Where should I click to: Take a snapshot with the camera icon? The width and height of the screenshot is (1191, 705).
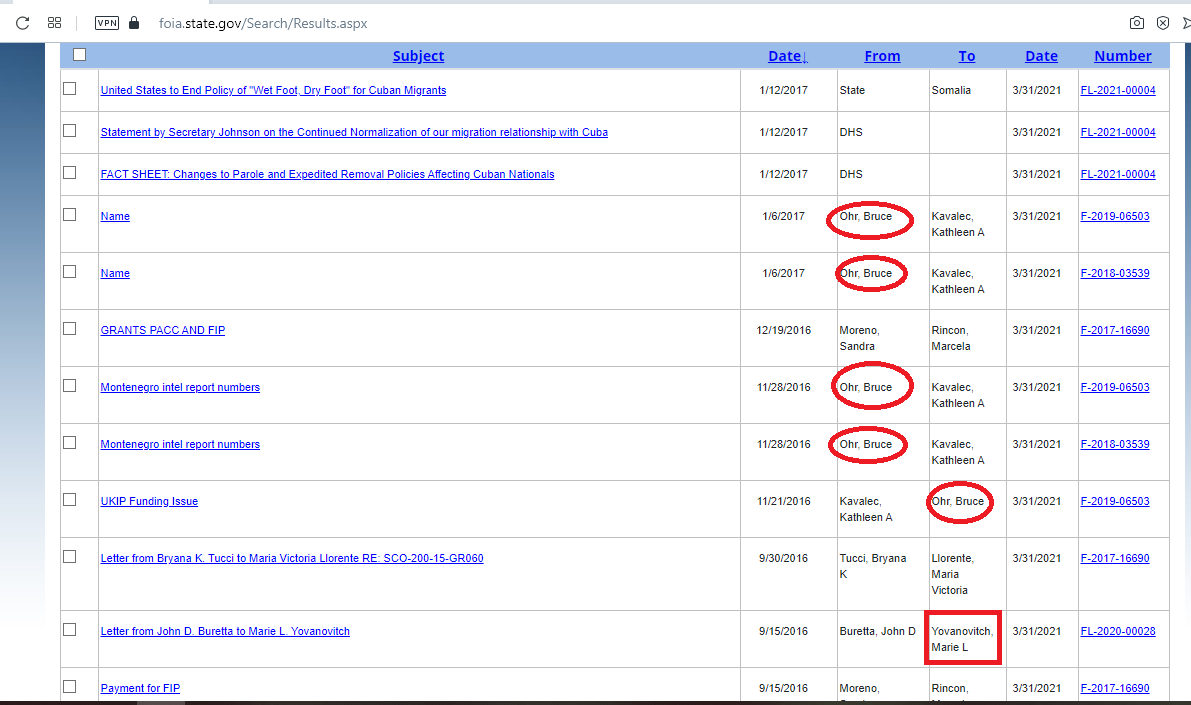click(1136, 23)
